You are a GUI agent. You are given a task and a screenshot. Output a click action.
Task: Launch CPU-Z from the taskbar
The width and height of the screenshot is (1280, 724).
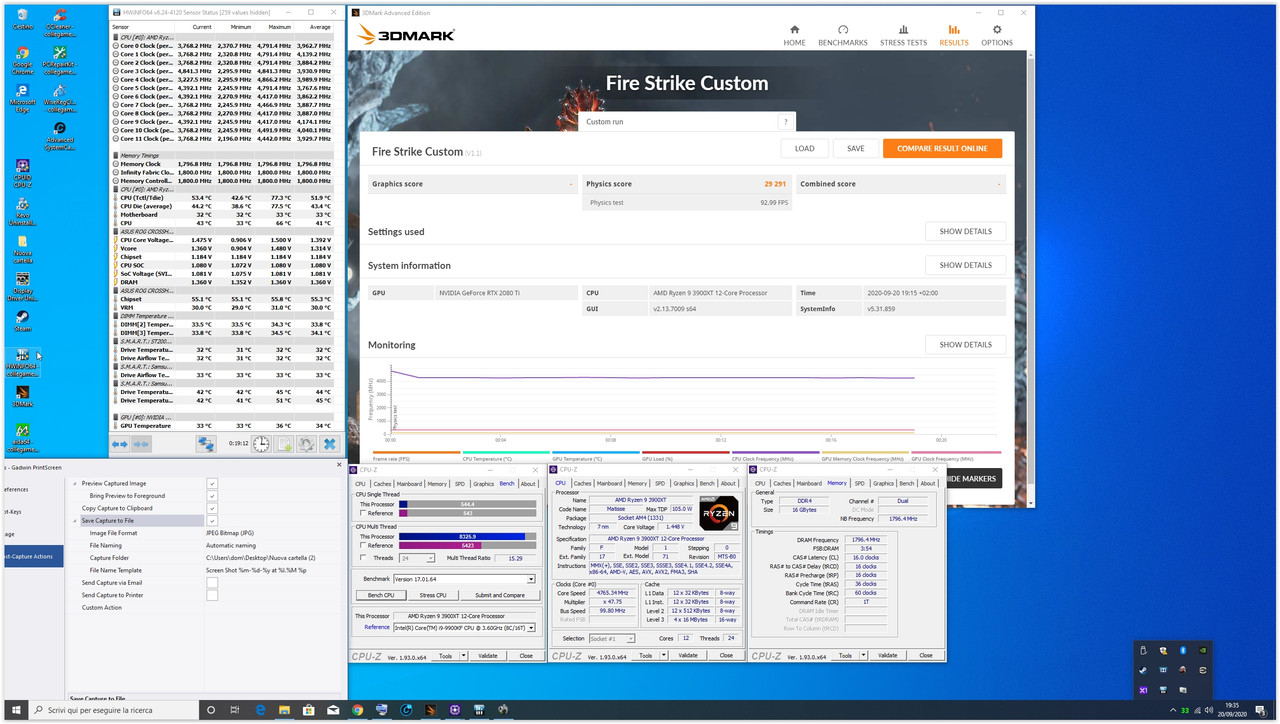(455, 710)
